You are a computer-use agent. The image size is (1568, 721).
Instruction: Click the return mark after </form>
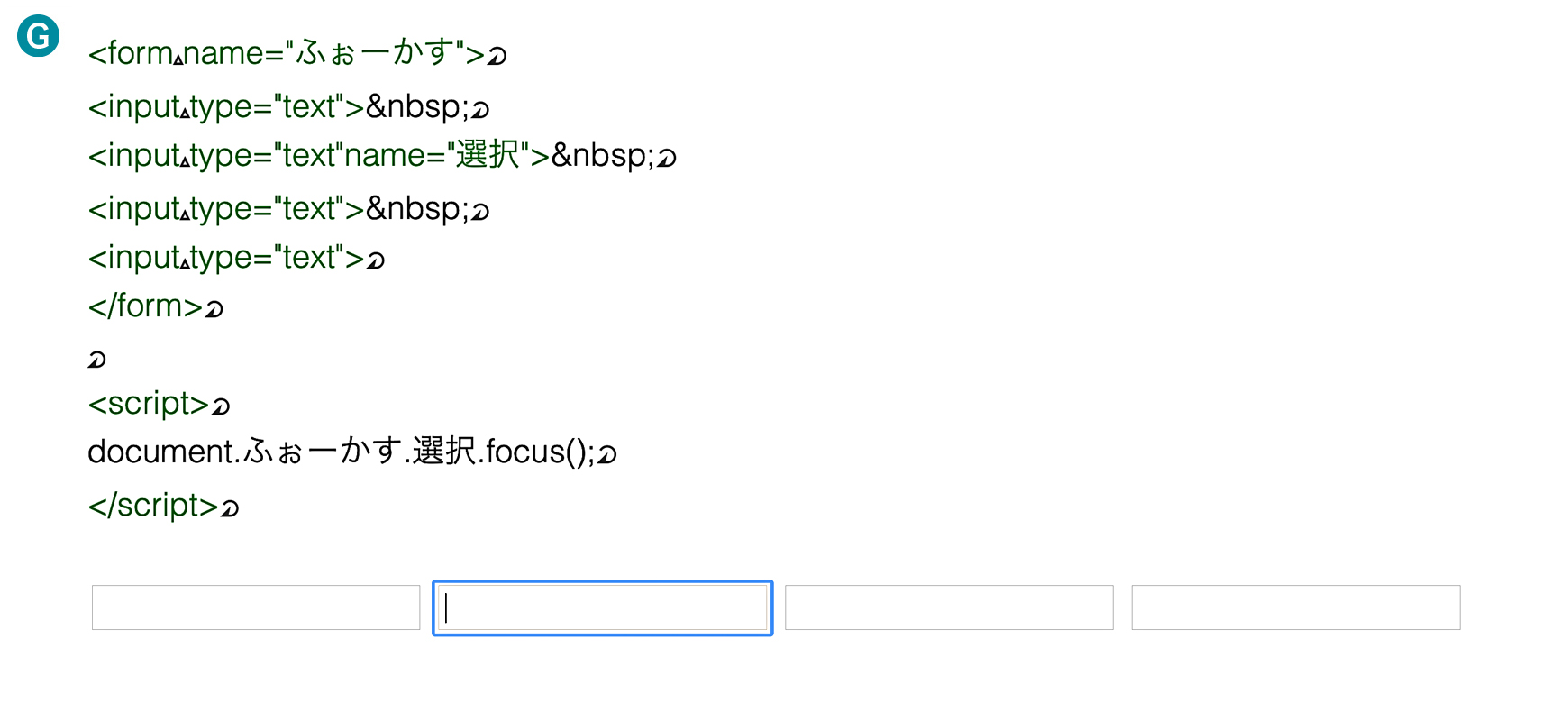coord(214,309)
